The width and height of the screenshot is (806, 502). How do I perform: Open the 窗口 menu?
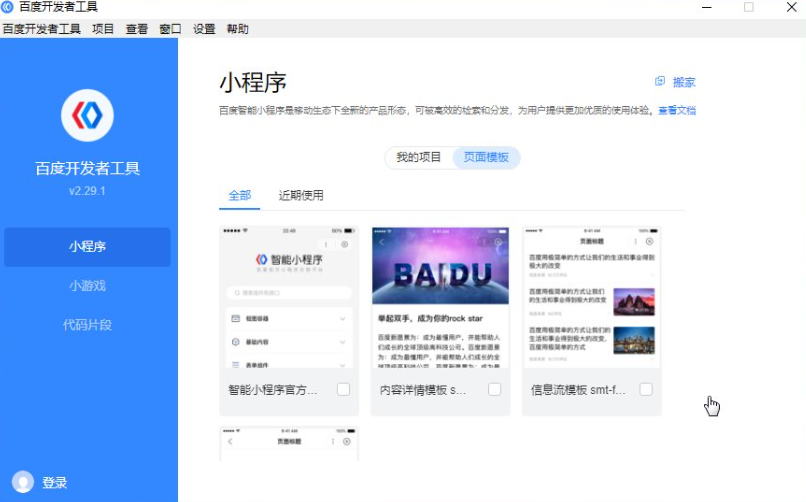tap(170, 29)
